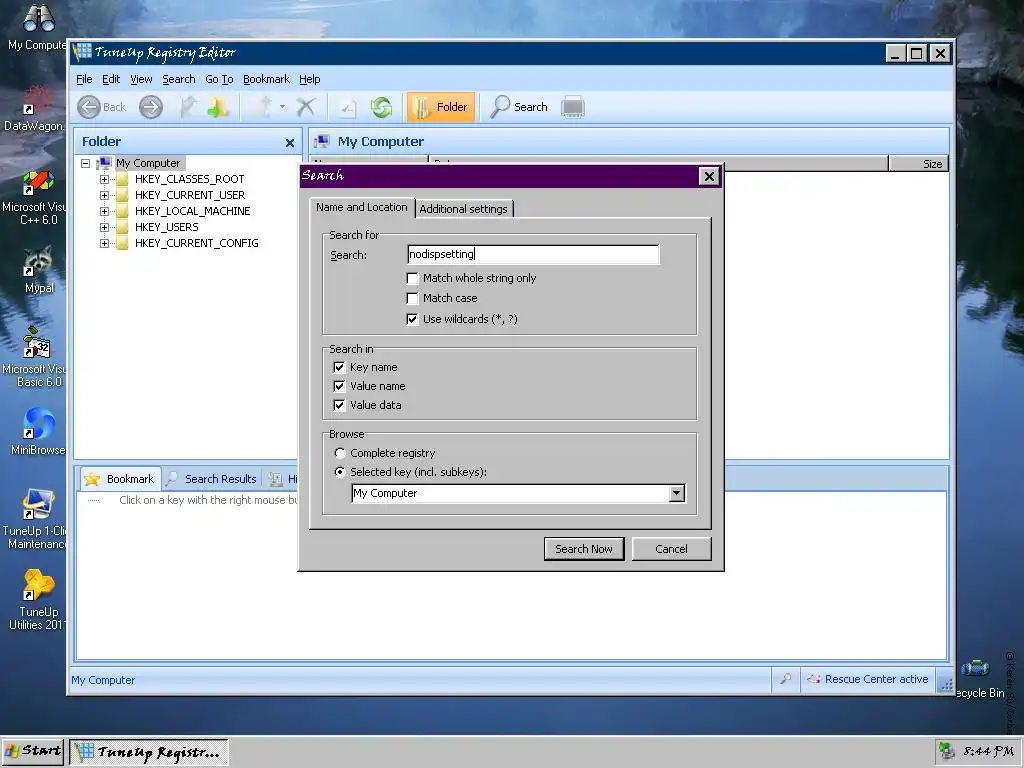The height and width of the screenshot is (768, 1024).
Task: Open the Search menu
Action: pyautogui.click(x=179, y=79)
